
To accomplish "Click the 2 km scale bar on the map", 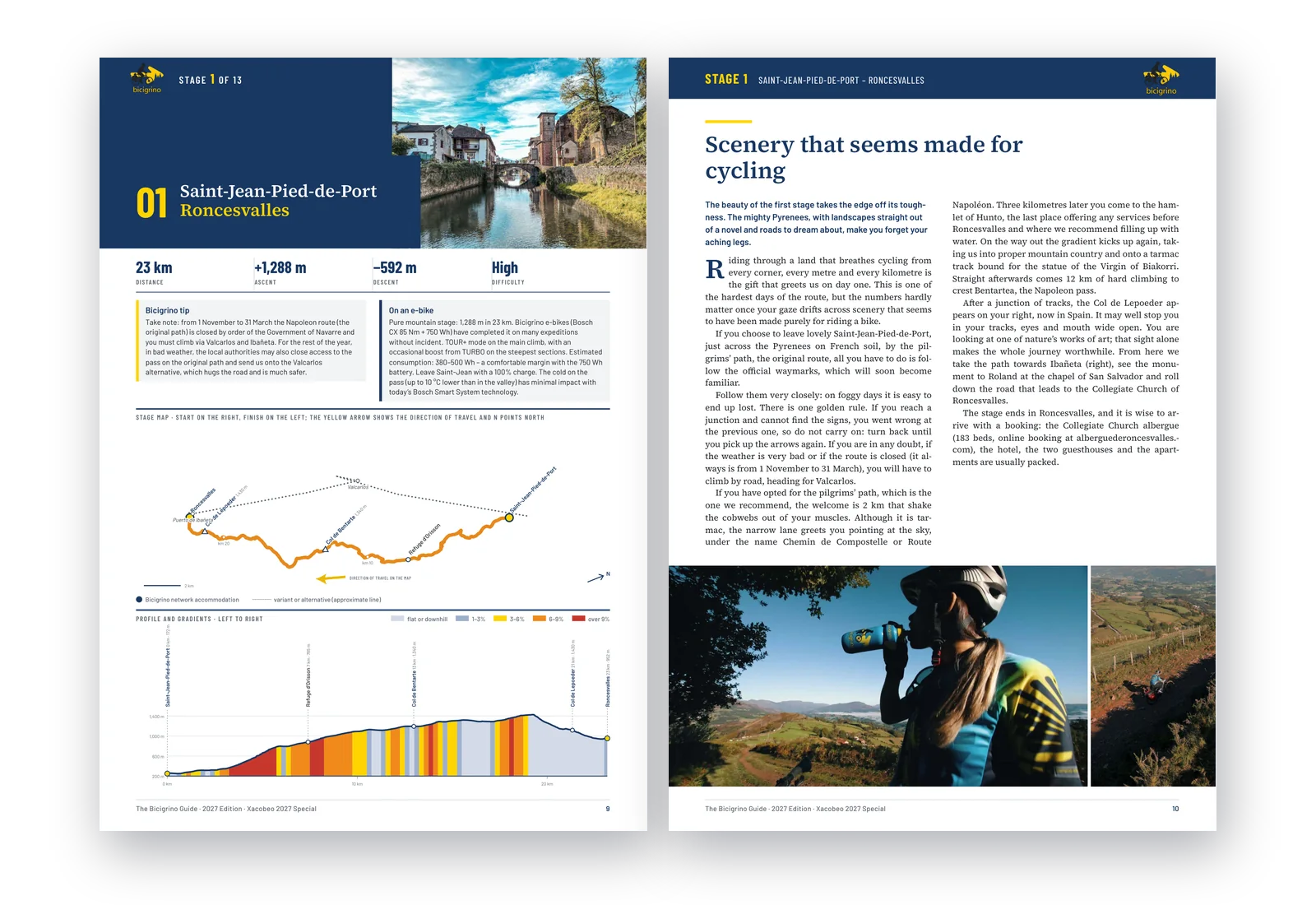I will pos(162,586).
